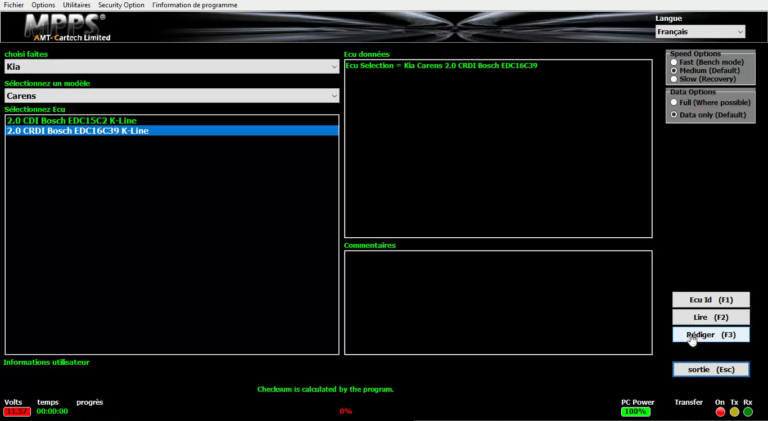Click the yellow Tx status light
768x421 pixels.
point(734,412)
